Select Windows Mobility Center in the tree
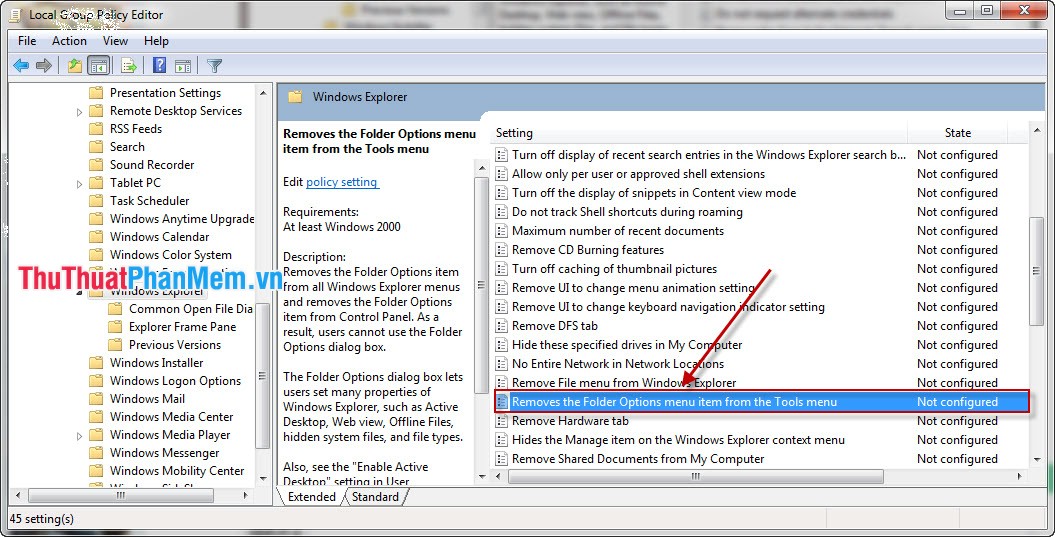This screenshot has width=1055, height=537. click(x=176, y=471)
